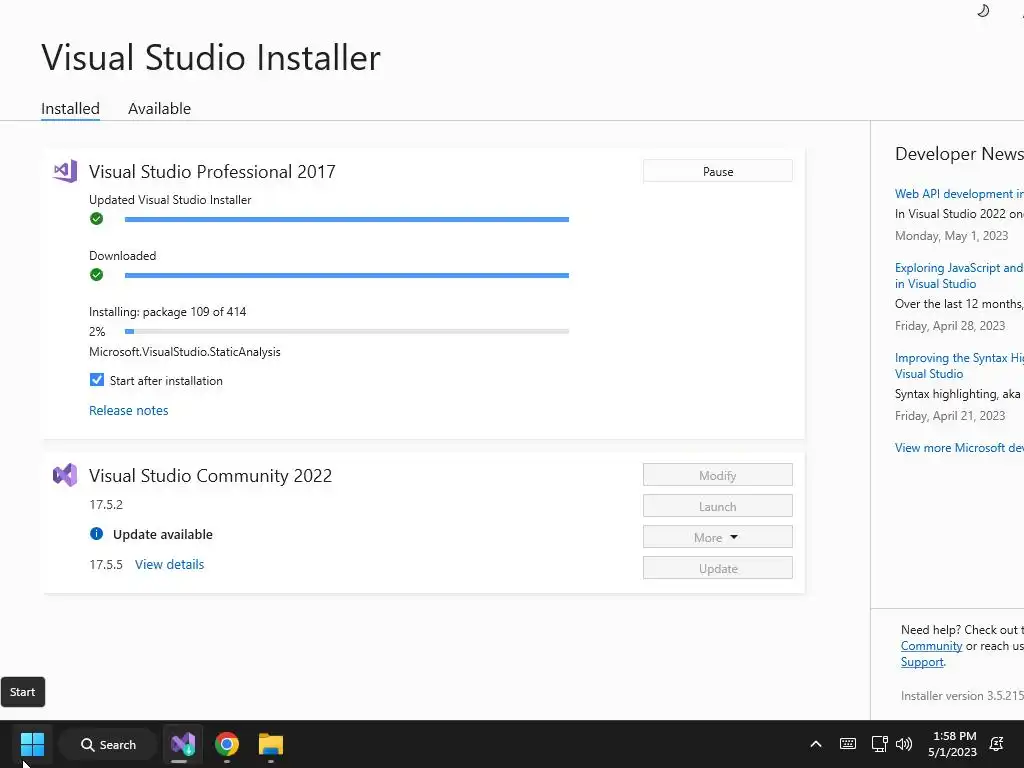Open the taskbar clock and date
The width and height of the screenshot is (1024, 768).
[x=953, y=744]
